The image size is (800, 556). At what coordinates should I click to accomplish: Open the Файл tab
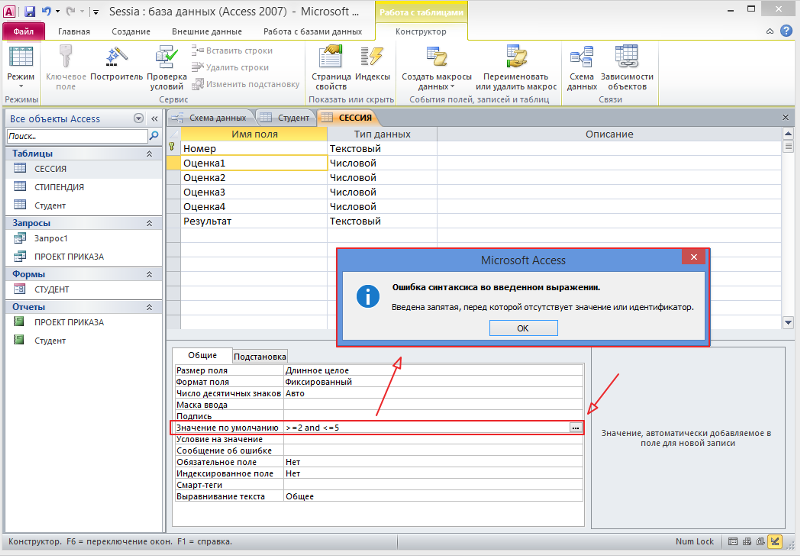(23, 32)
